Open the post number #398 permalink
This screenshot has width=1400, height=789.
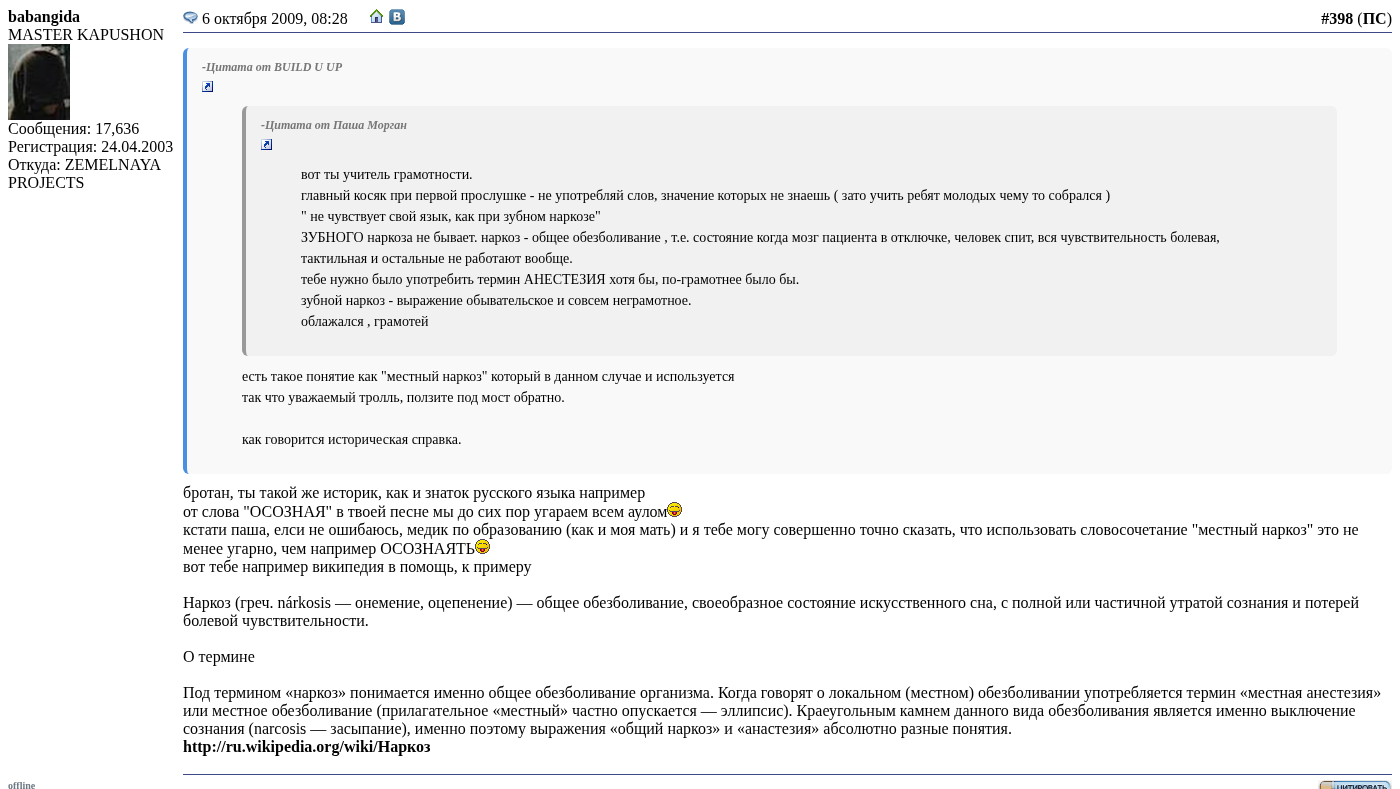(1336, 19)
